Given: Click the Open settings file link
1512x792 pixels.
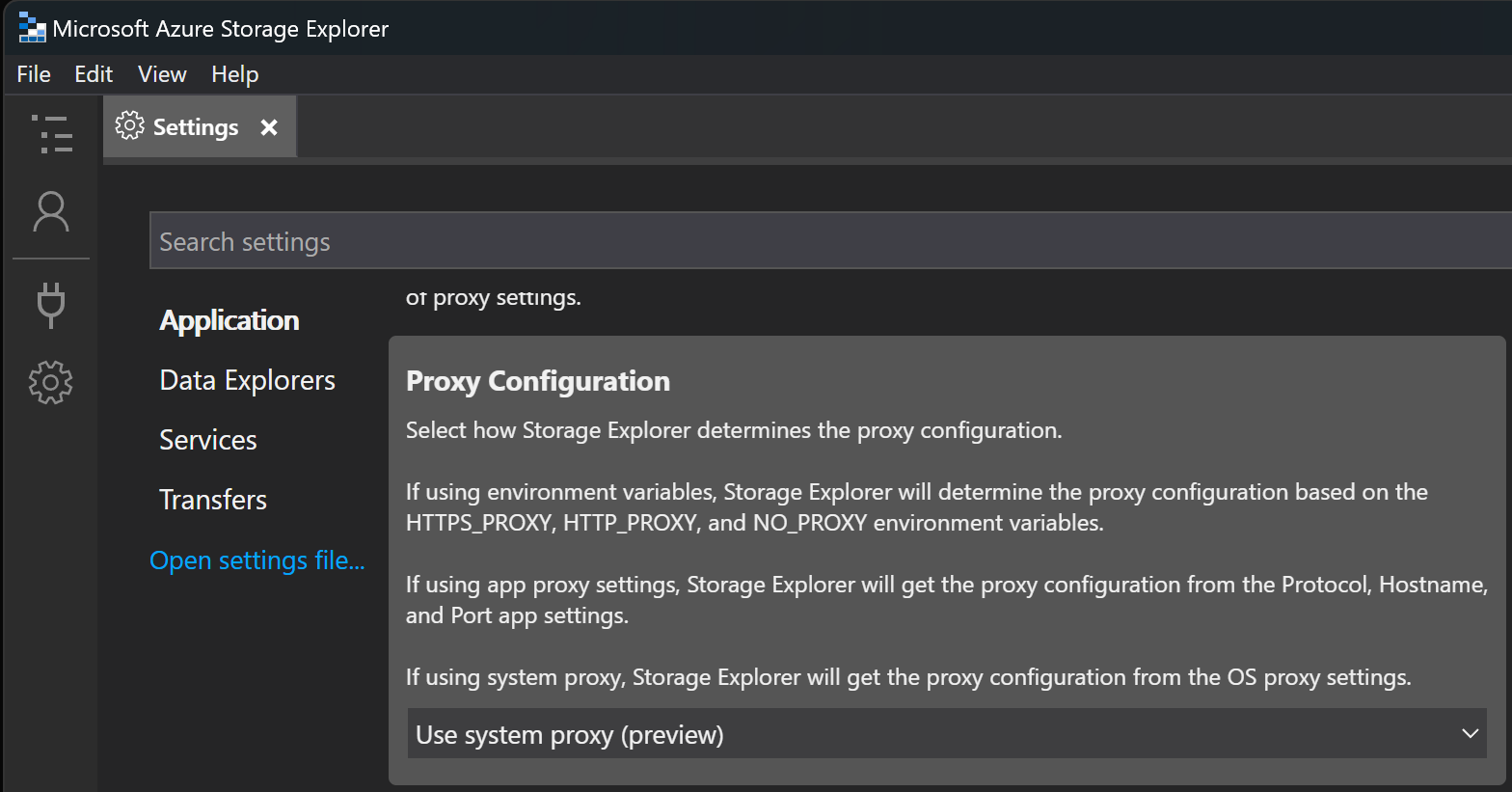Looking at the screenshot, I should click(x=257, y=560).
